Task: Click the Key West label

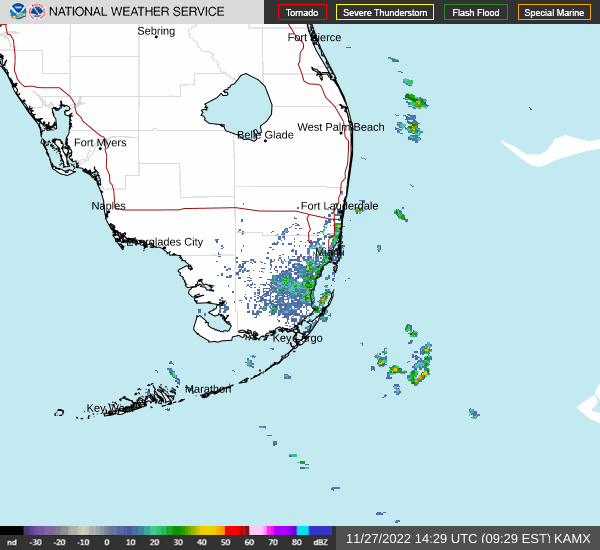Action: click(x=105, y=408)
